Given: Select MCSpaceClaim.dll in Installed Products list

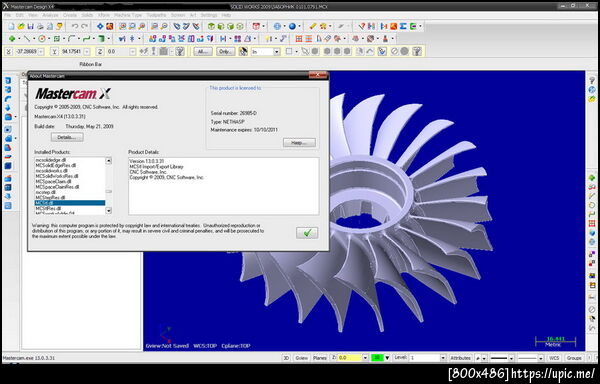Looking at the screenshot, I should click(x=53, y=181).
